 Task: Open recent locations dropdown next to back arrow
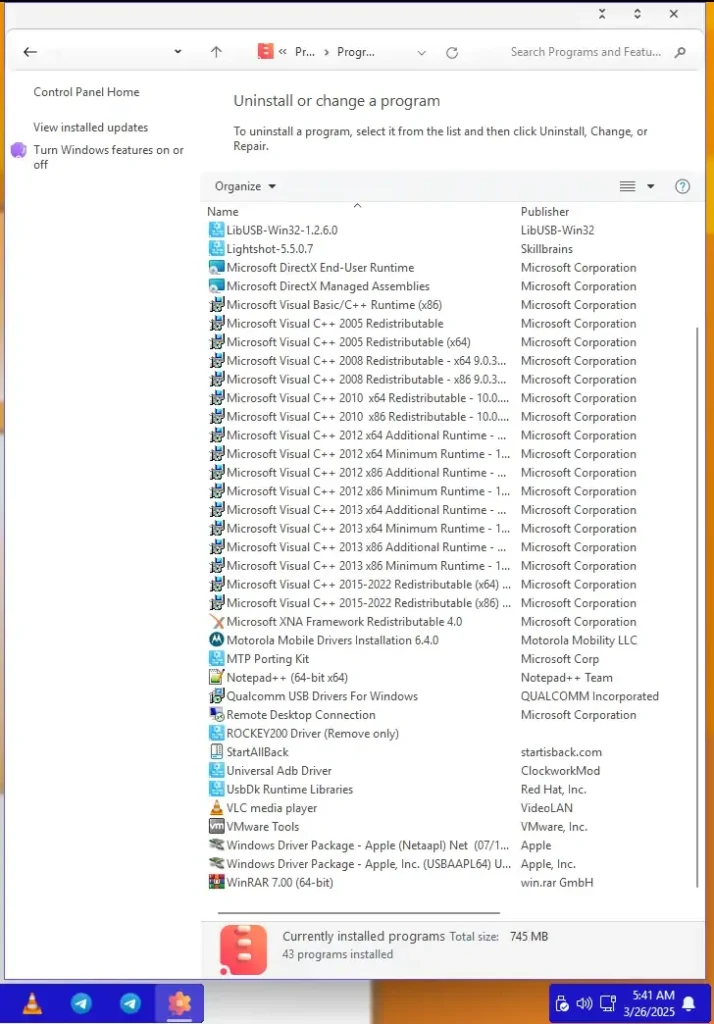[x=178, y=52]
